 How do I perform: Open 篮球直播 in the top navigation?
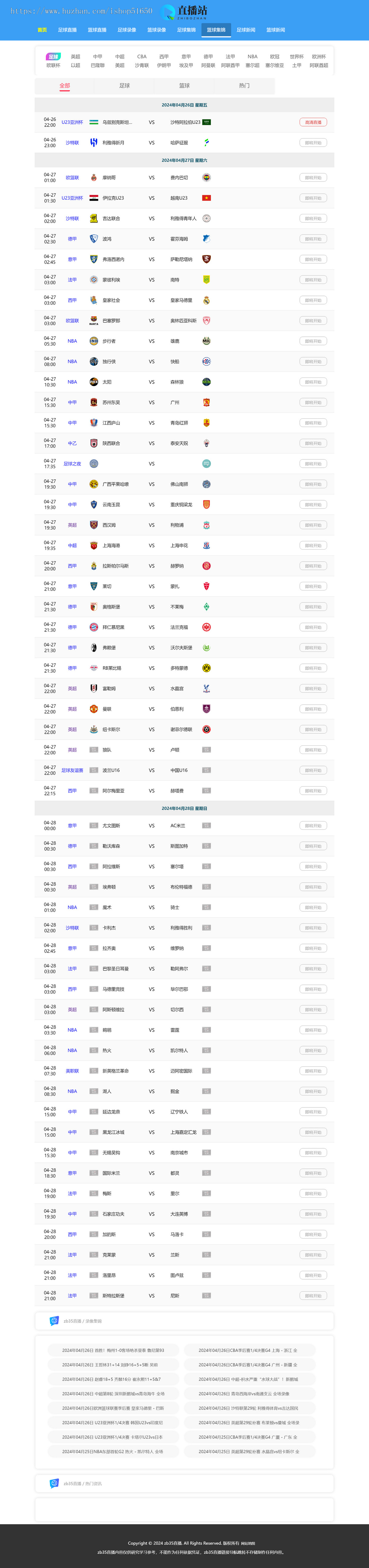[97, 30]
